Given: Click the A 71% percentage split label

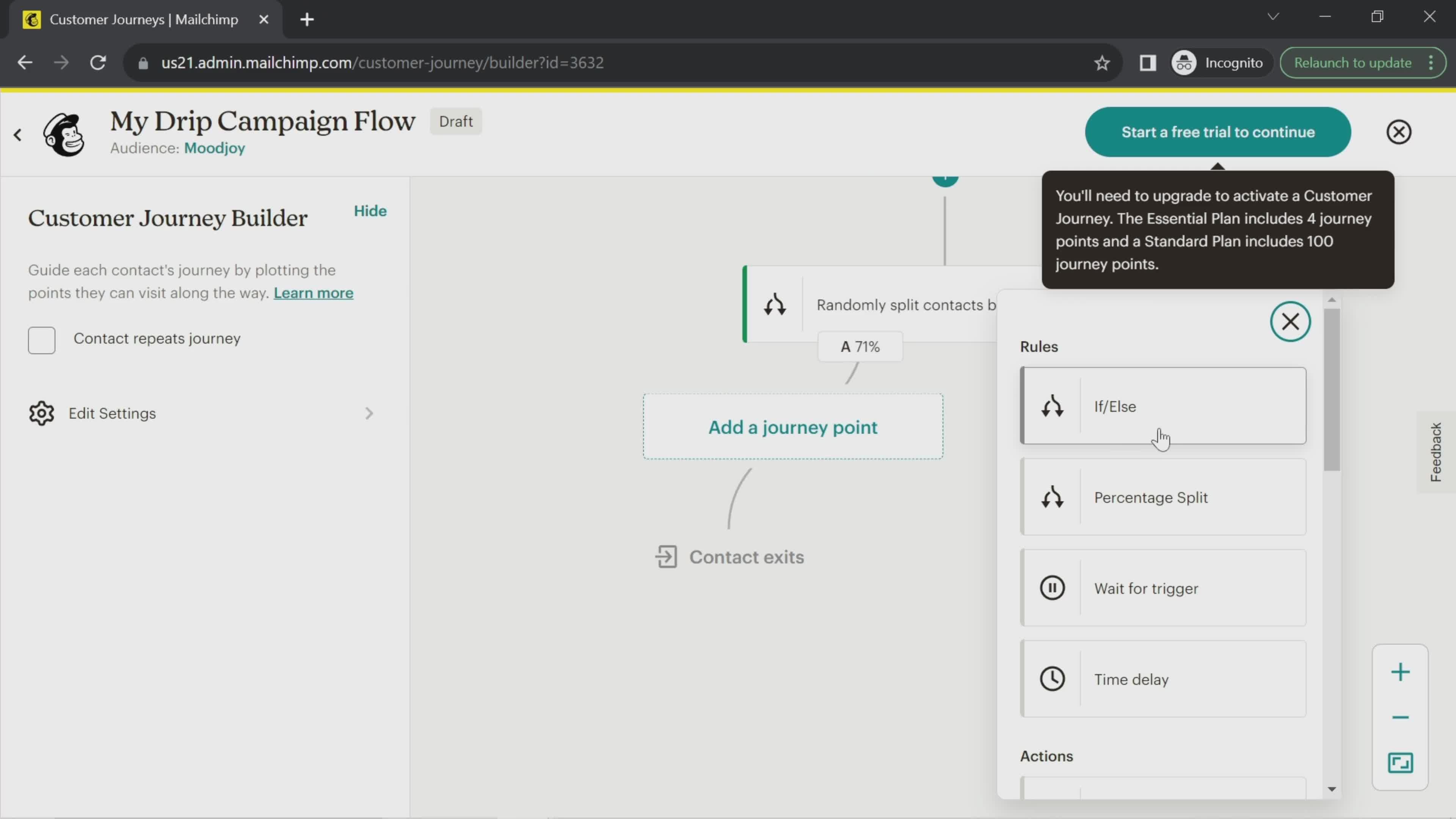Looking at the screenshot, I should [860, 347].
